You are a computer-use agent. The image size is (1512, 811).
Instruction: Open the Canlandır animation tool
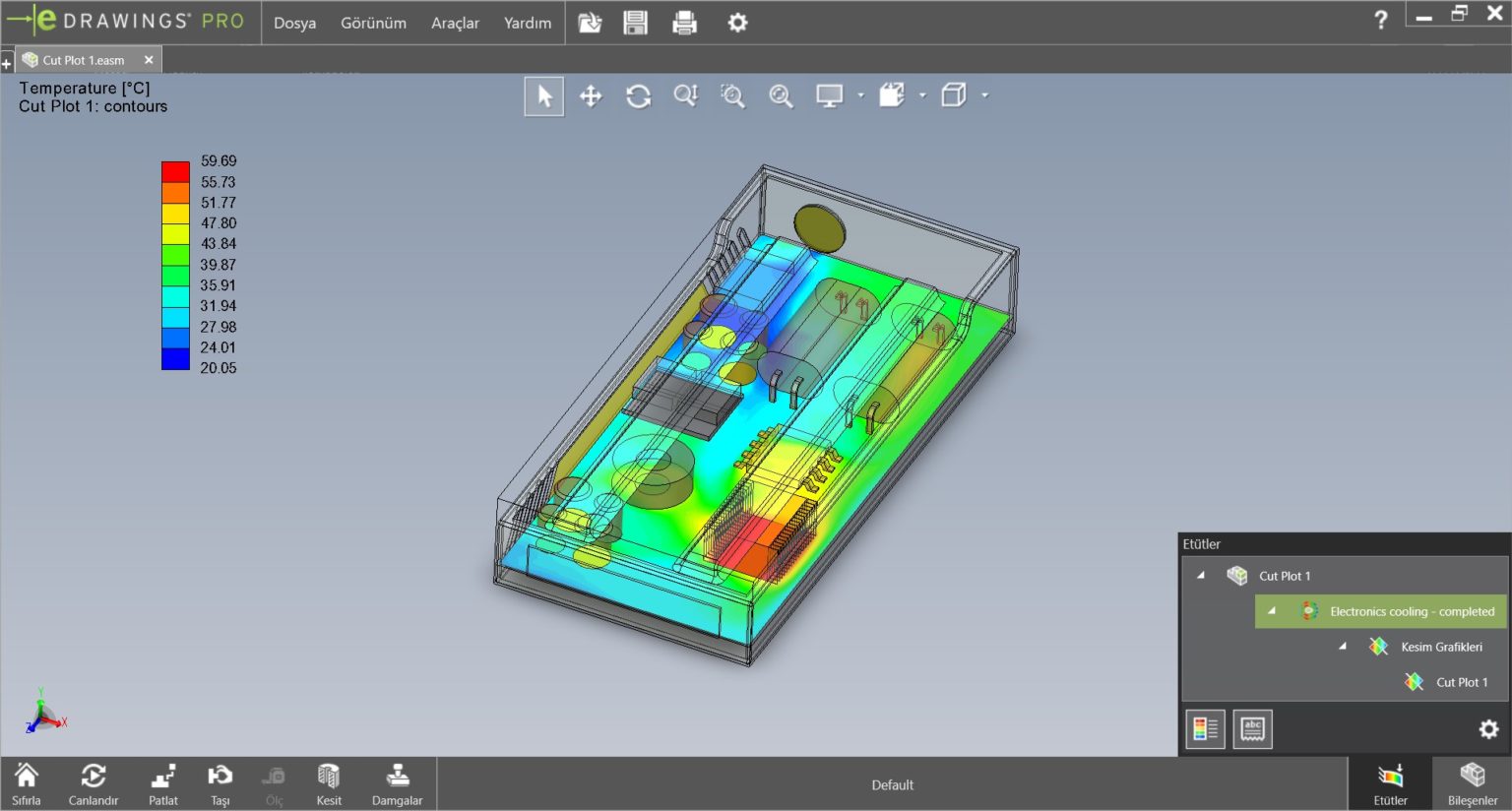[93, 782]
